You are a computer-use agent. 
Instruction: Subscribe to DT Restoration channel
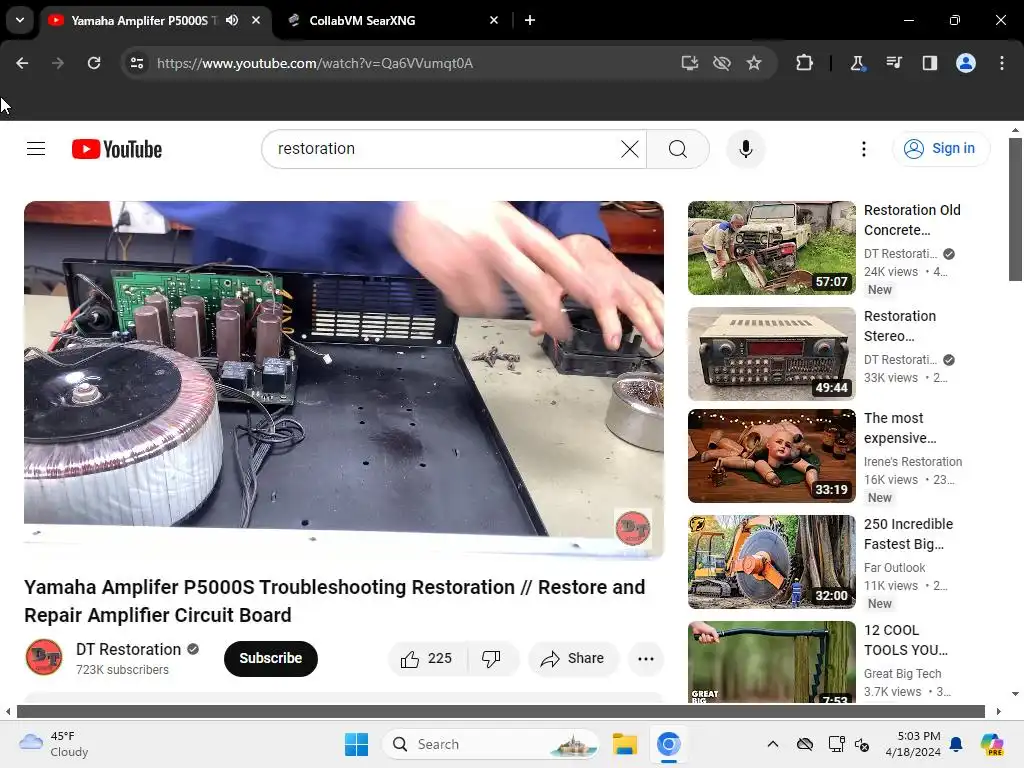(x=270, y=658)
